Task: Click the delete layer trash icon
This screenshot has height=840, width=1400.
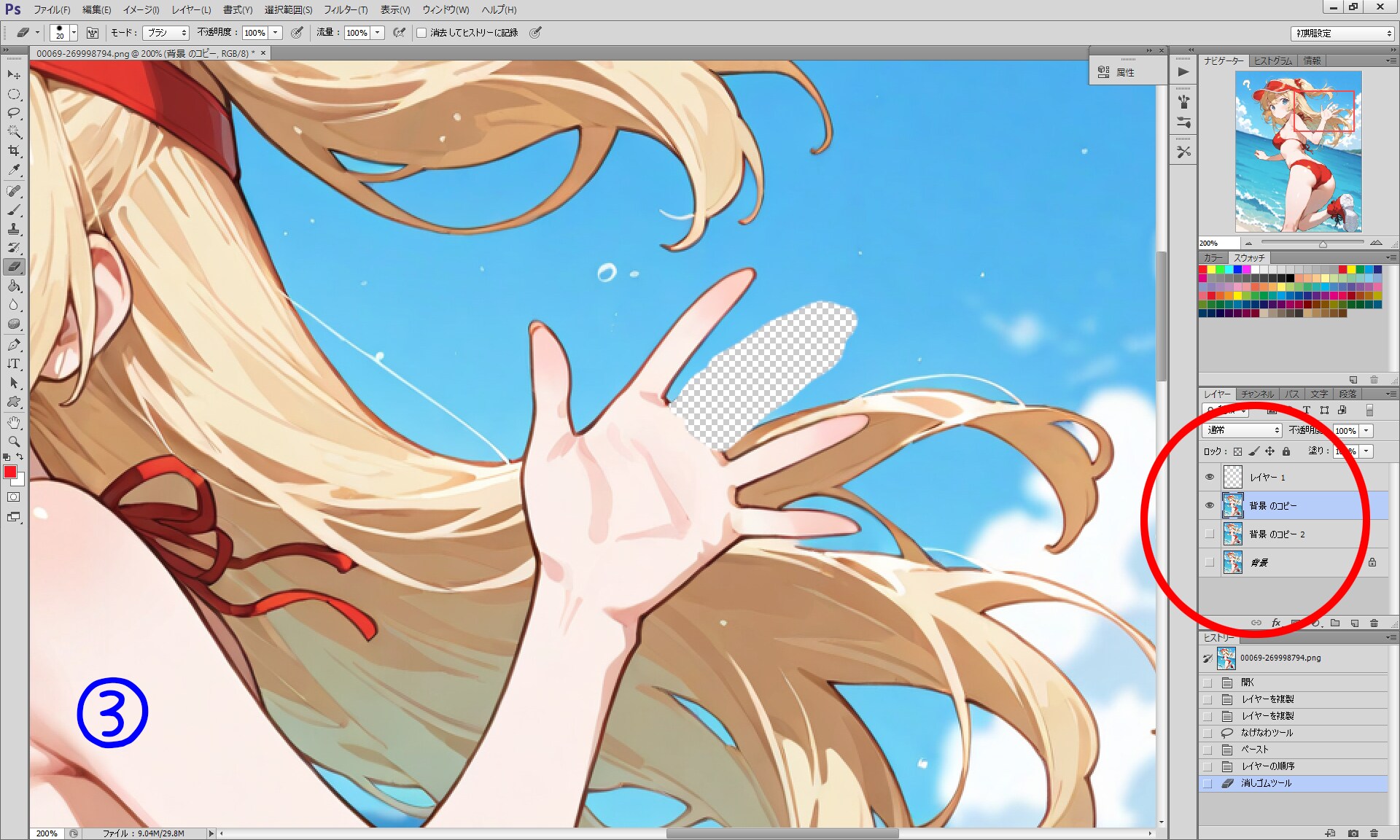Action: click(1374, 623)
